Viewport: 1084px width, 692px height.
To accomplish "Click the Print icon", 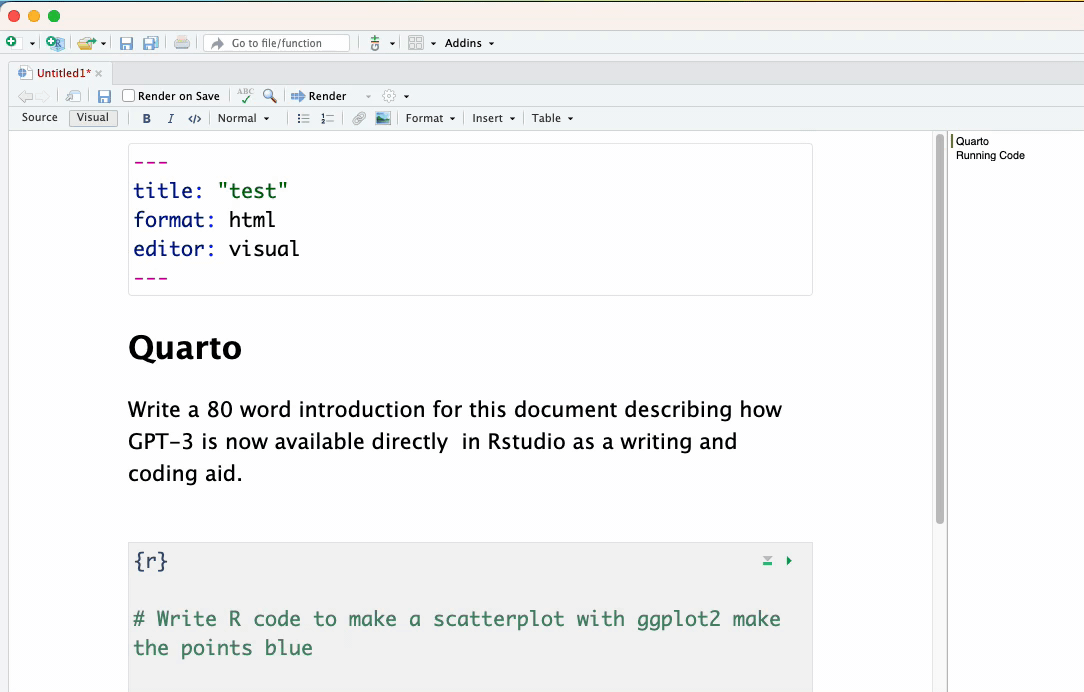I will pos(182,43).
